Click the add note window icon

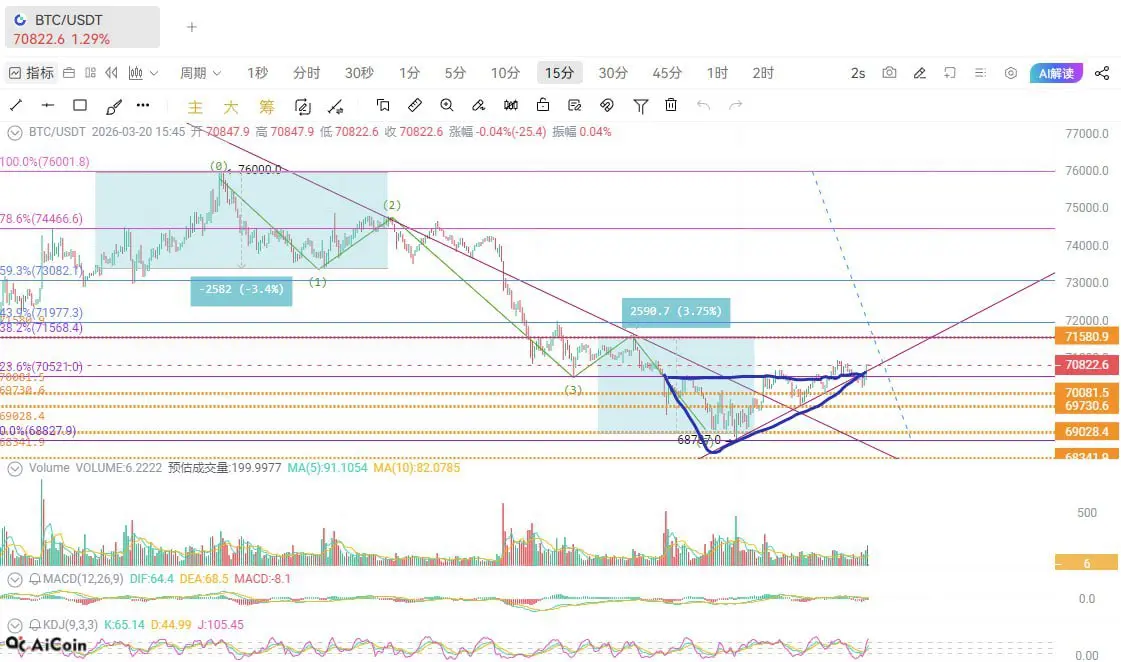[x=950, y=73]
